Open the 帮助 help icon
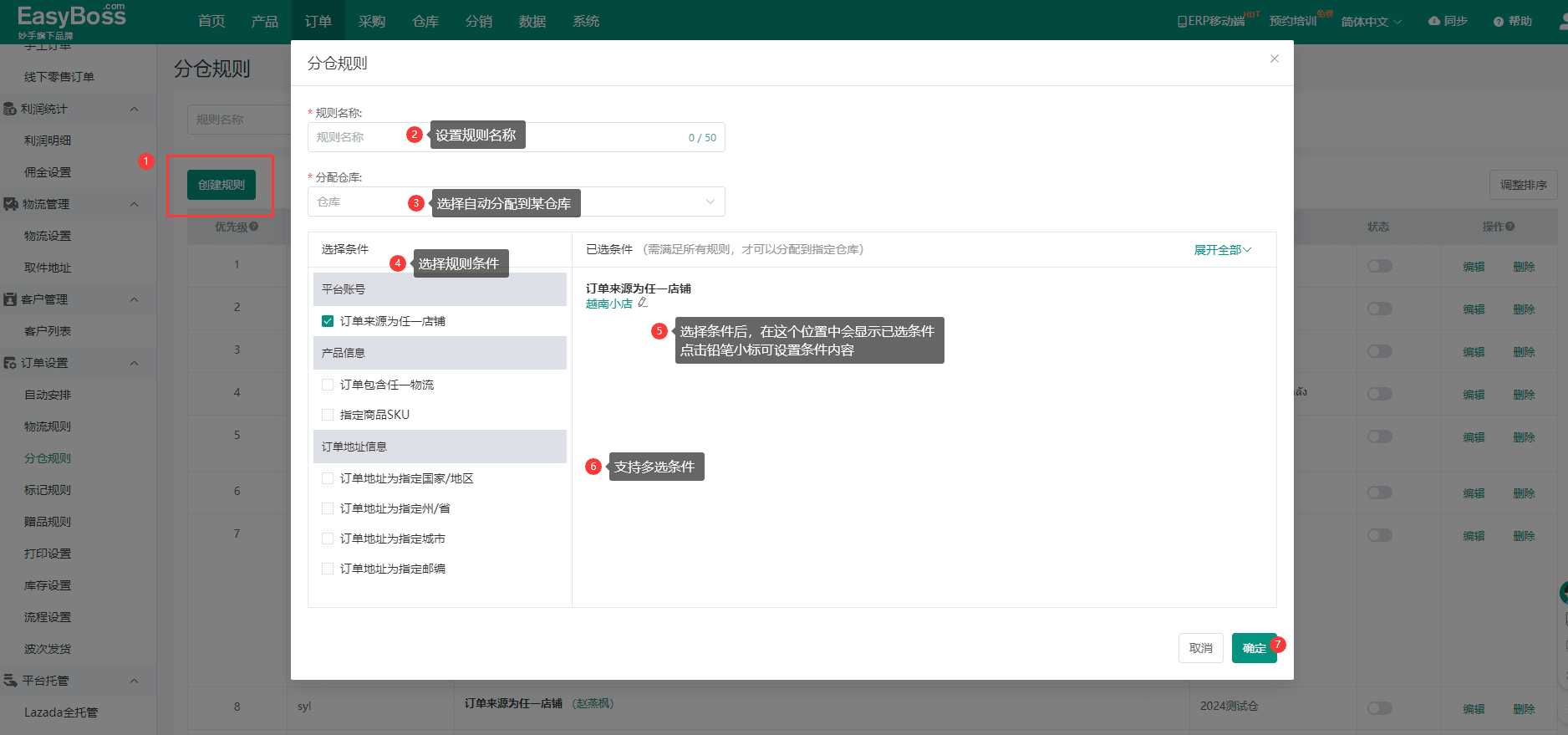Screen dimensions: 1568x735 pyautogui.click(x=1499, y=22)
